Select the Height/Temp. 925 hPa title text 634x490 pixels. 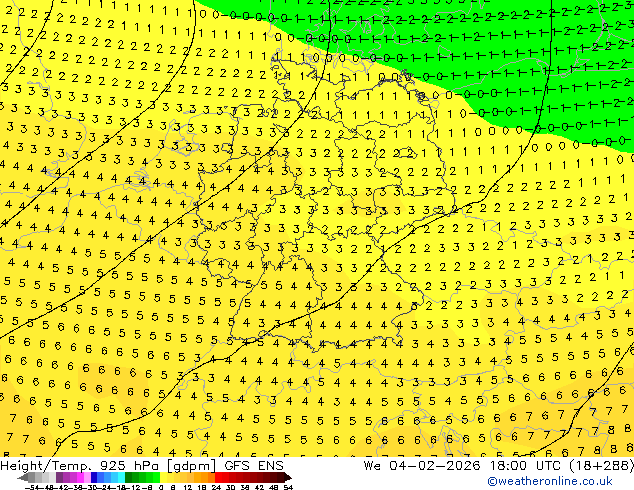pos(82,466)
